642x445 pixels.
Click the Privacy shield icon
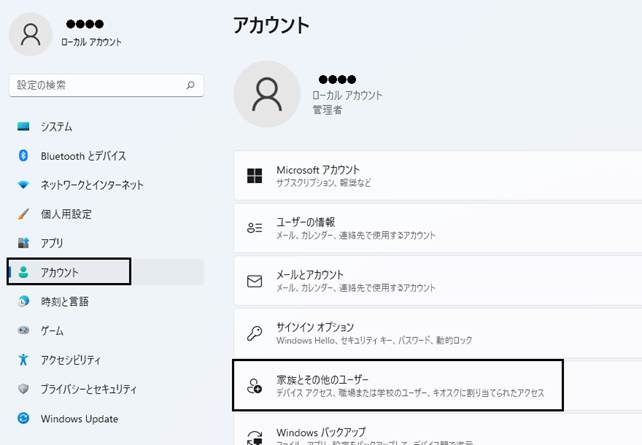coord(23,389)
